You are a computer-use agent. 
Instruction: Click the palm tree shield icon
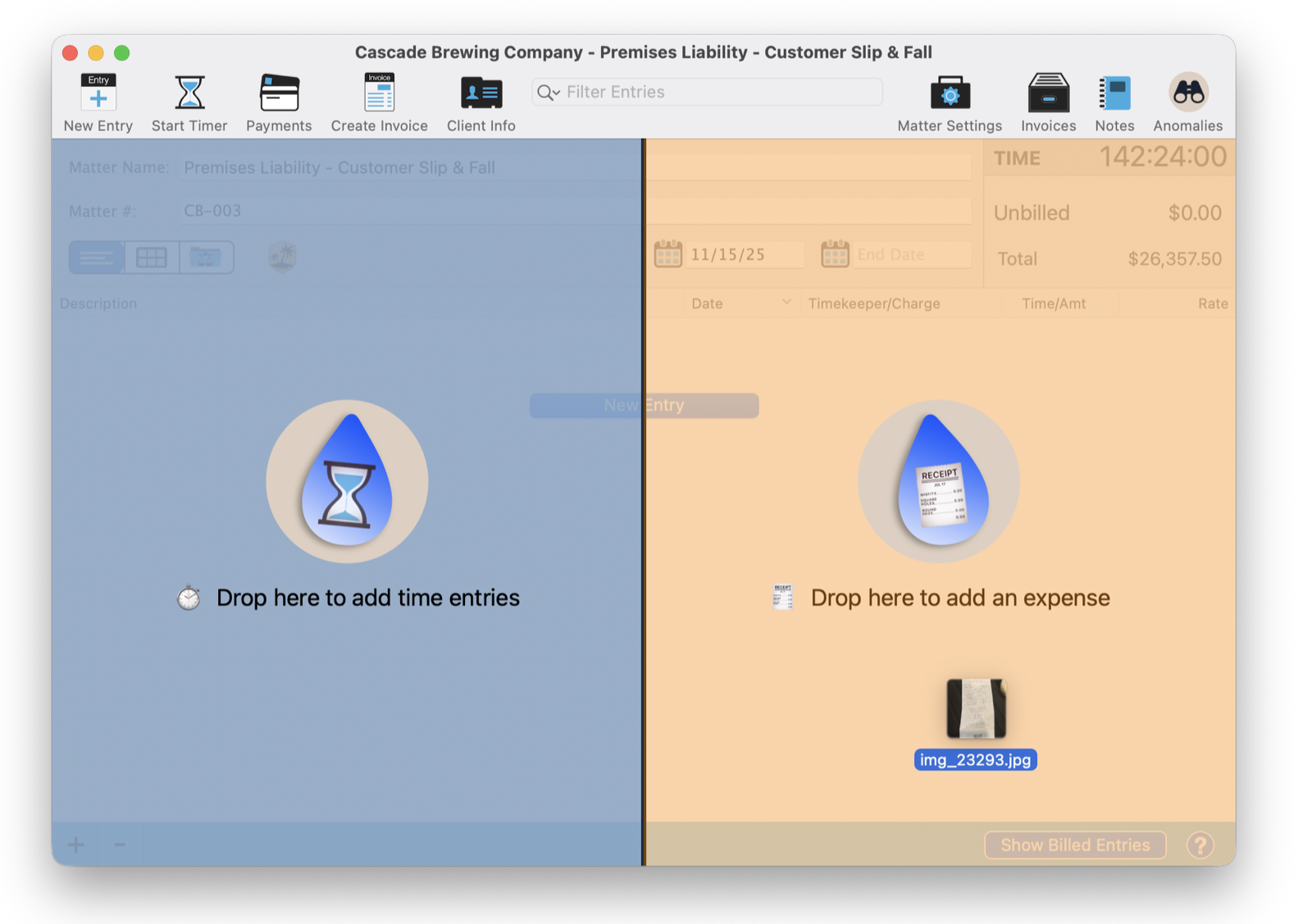(282, 257)
